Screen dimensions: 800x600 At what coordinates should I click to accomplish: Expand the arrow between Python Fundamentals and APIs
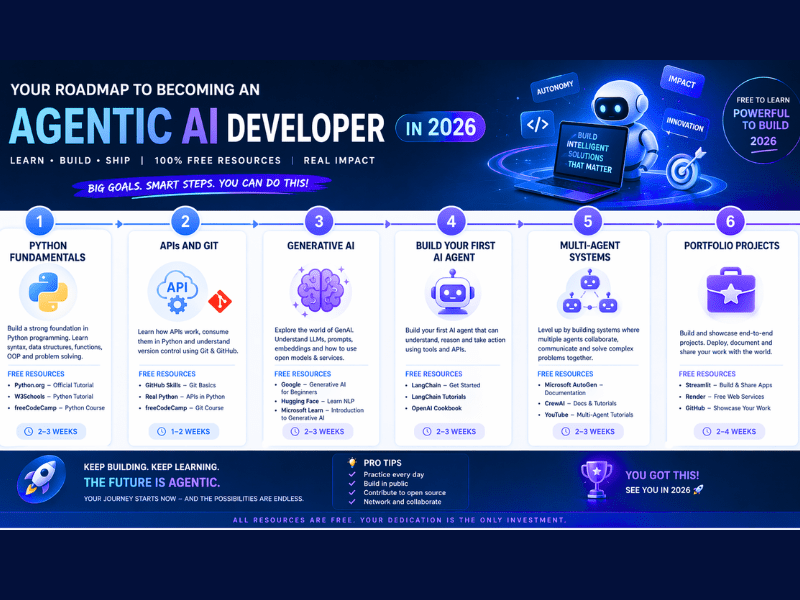[x=118, y=222]
